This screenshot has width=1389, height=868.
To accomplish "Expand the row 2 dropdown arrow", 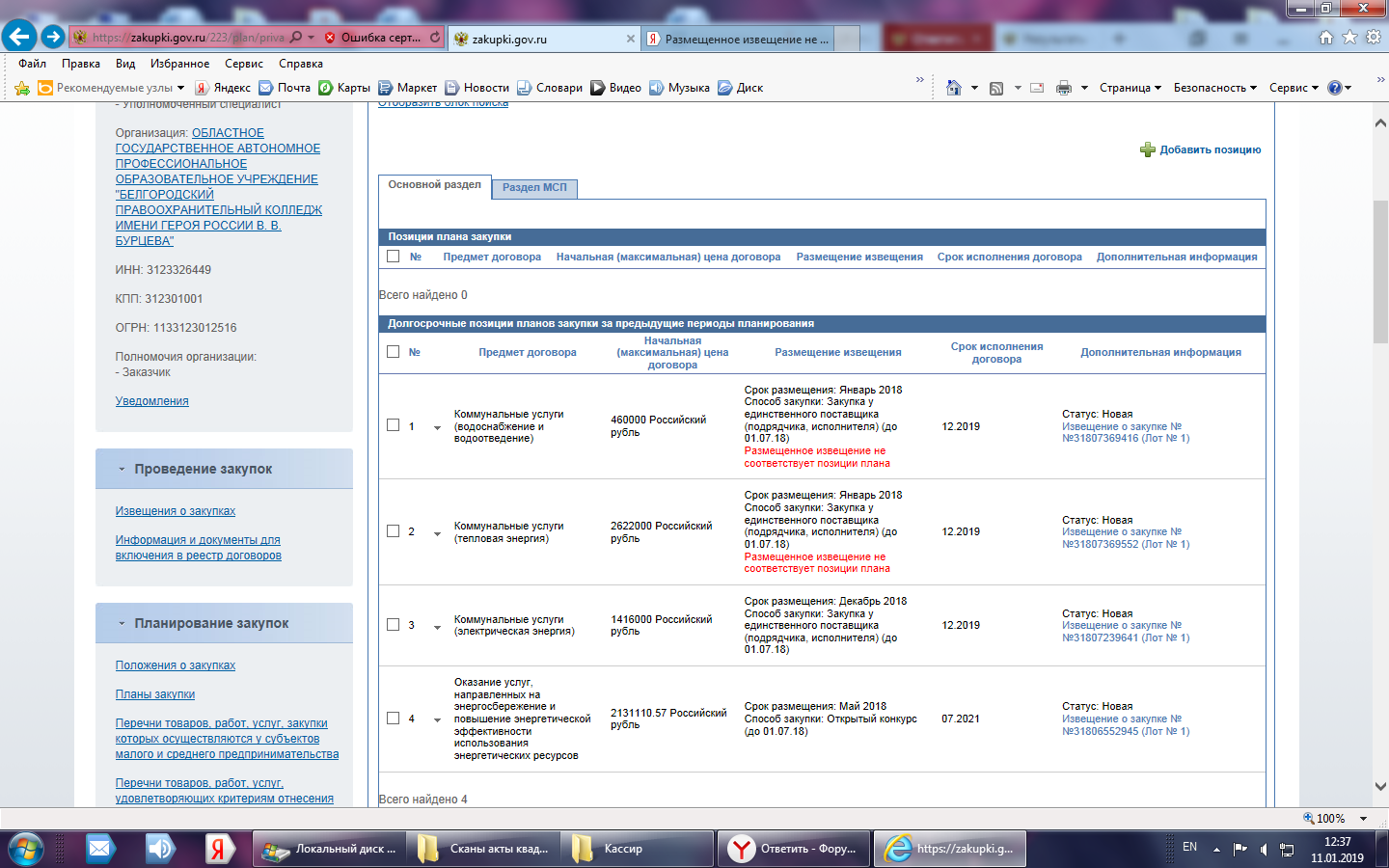I will coord(437,532).
